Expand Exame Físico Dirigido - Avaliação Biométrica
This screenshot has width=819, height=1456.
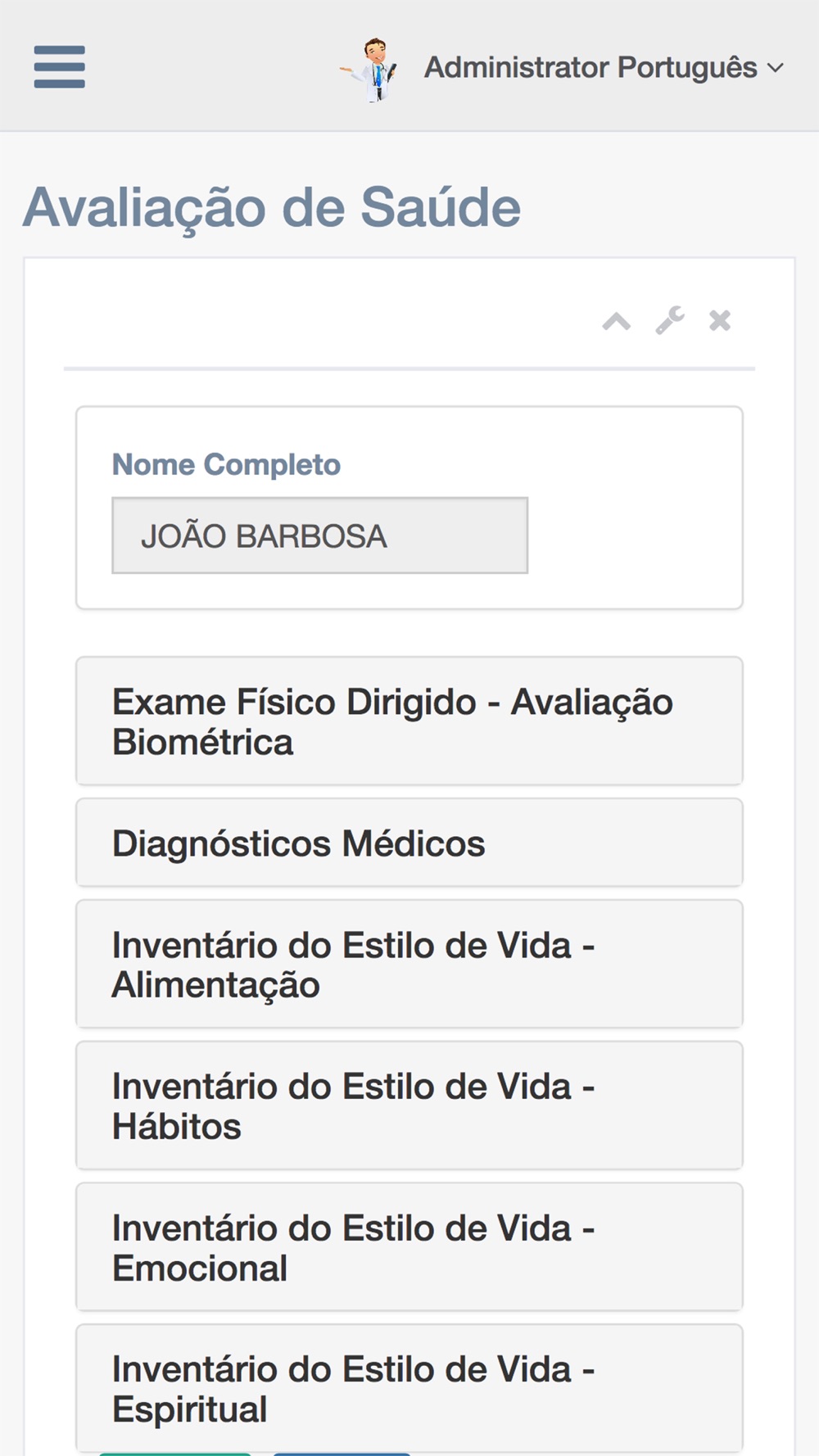click(x=409, y=721)
